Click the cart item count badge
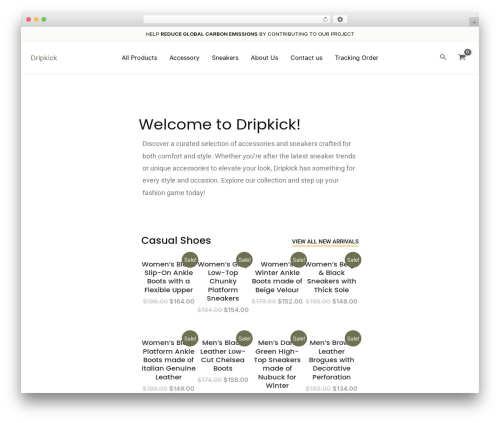The height and width of the screenshot is (423, 500). coord(468,52)
